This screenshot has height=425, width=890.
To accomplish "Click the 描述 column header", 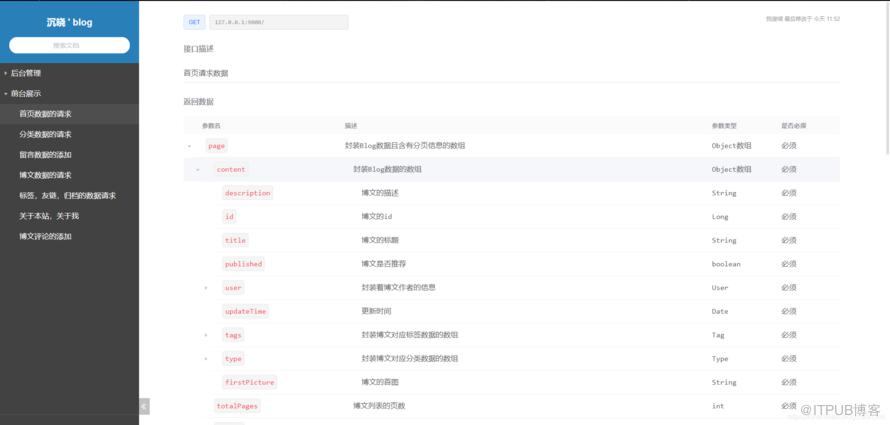I will coord(351,126).
